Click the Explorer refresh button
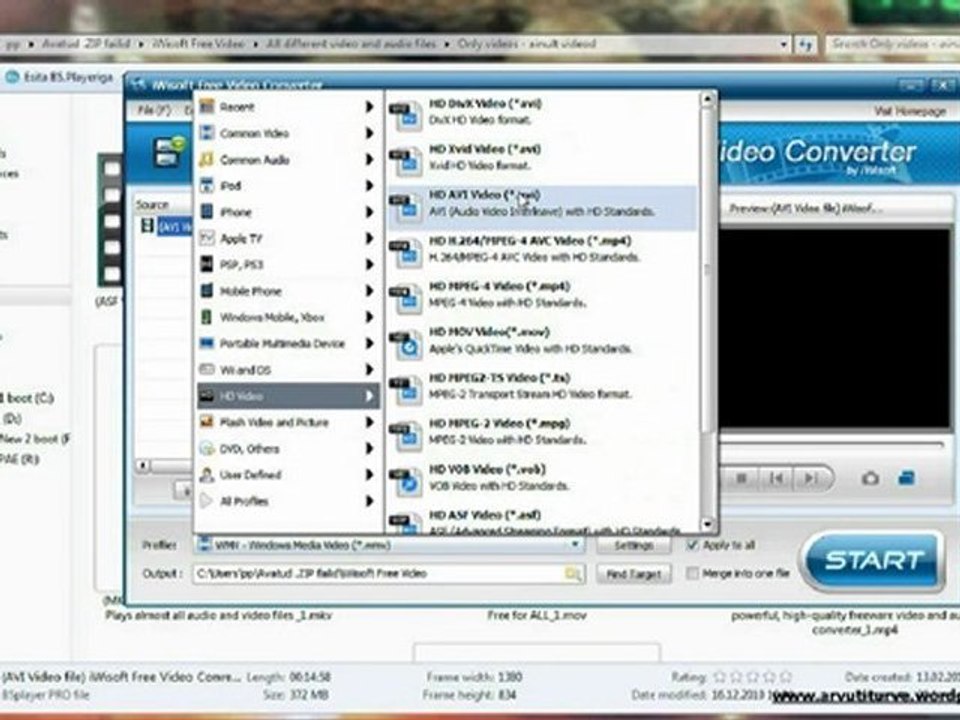The height and width of the screenshot is (720, 960). pos(805,44)
